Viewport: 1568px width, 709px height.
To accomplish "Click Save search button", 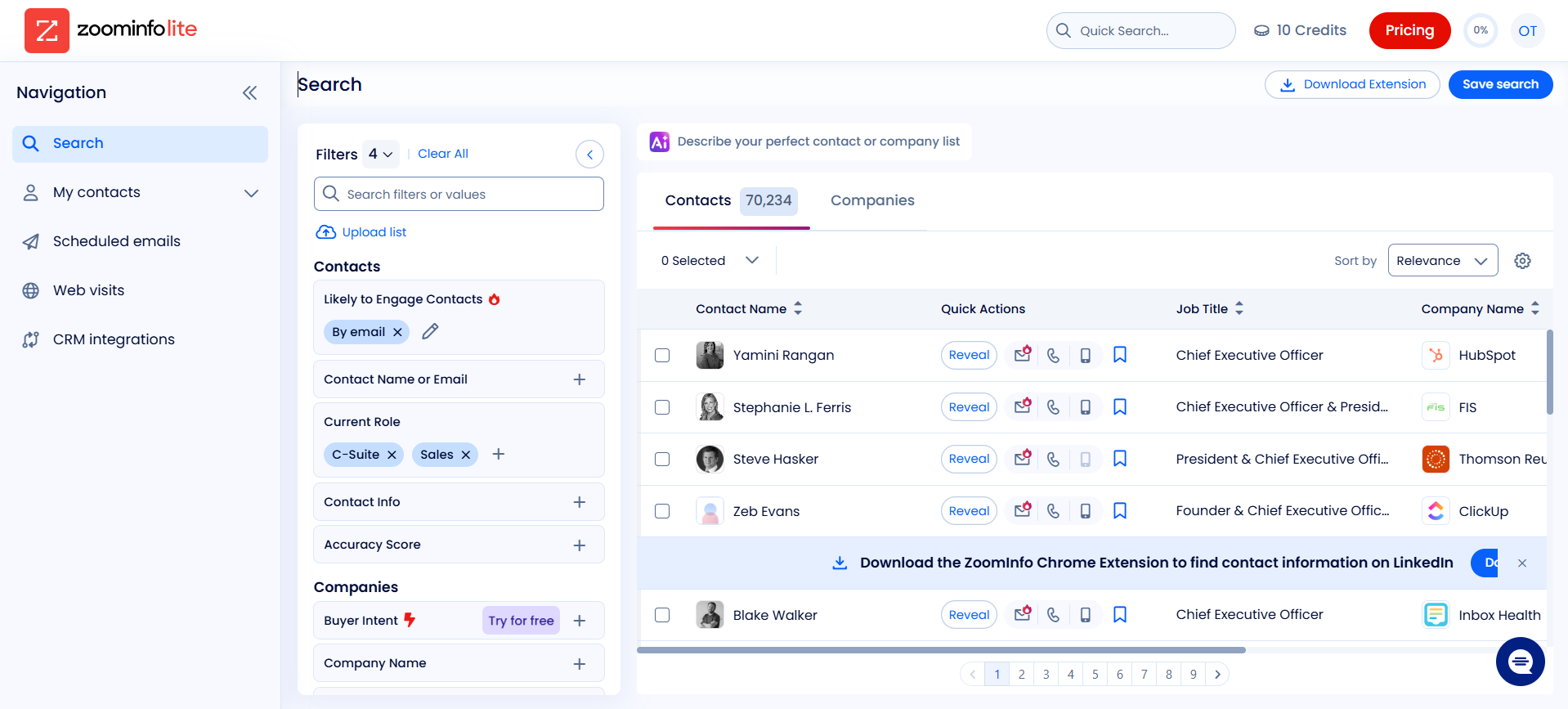I will coord(1500,85).
